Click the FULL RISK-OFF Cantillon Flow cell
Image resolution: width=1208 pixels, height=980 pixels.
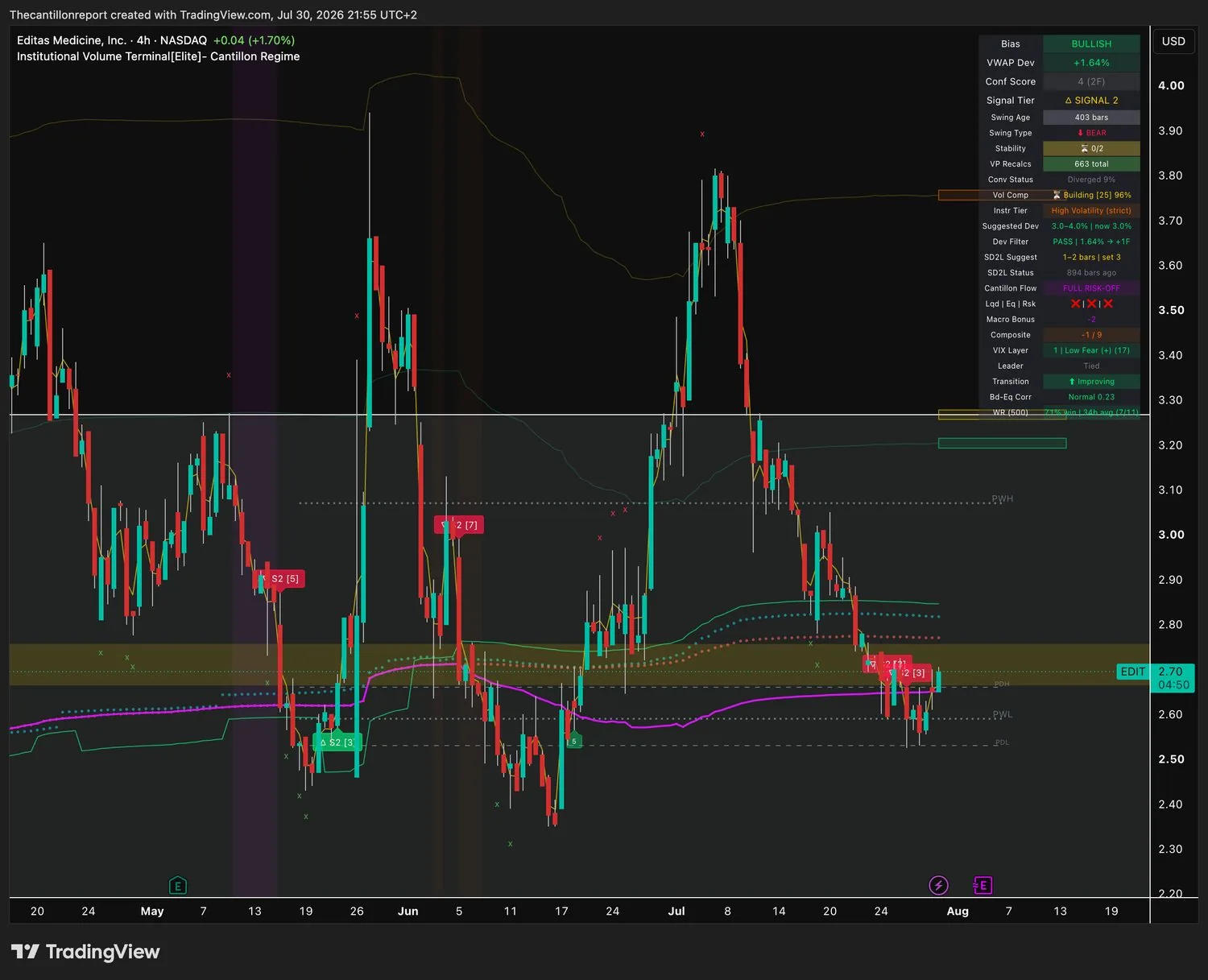pos(1091,288)
